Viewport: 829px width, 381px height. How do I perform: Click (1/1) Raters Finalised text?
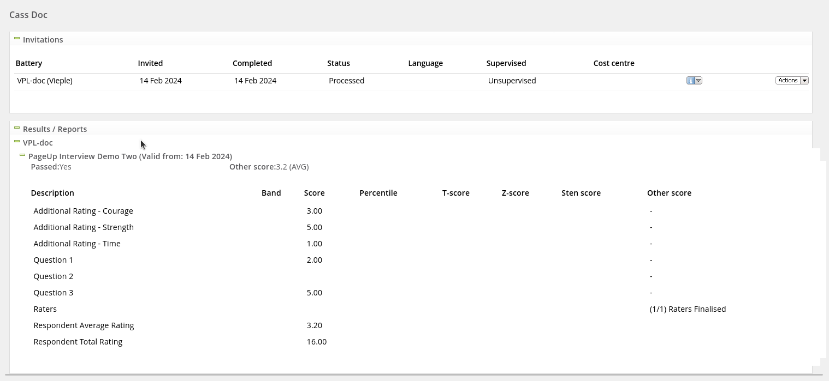click(687, 309)
